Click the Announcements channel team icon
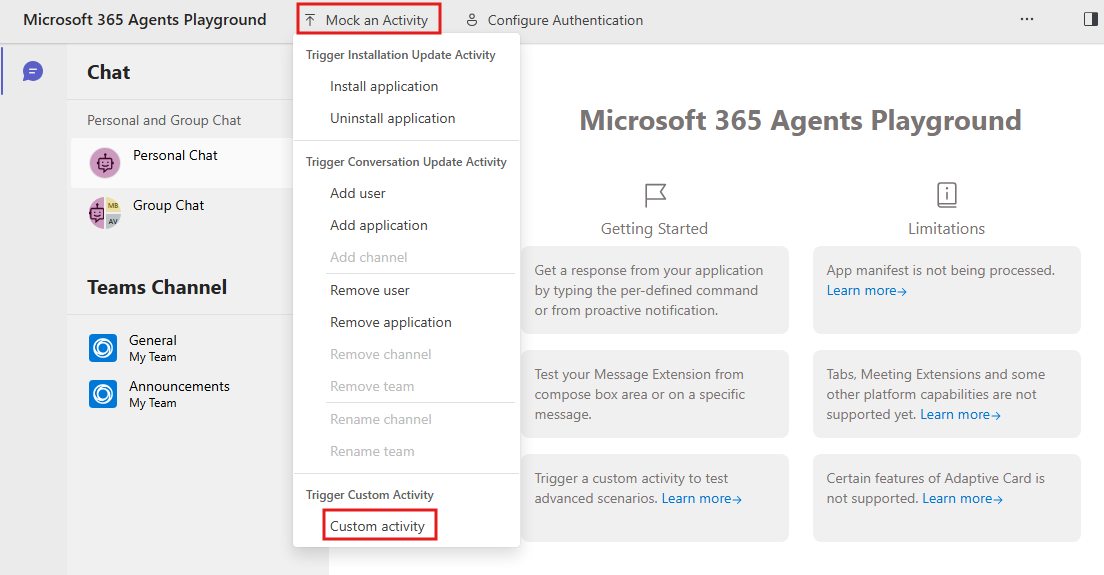 point(103,394)
